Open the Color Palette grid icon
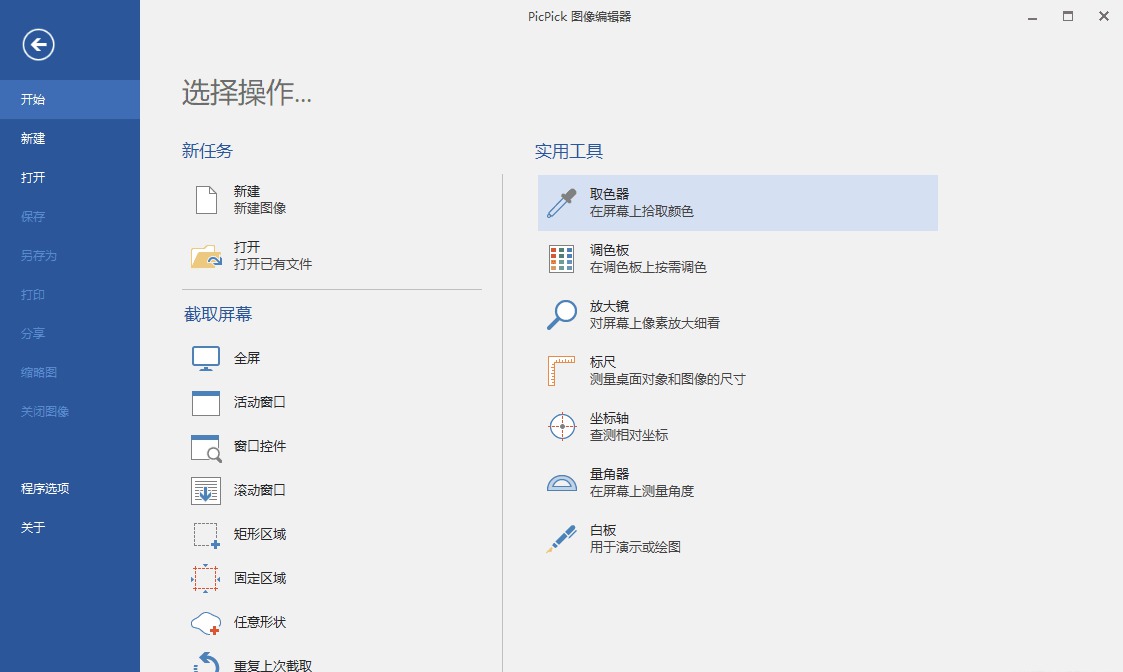This screenshot has width=1123, height=672. (x=561, y=259)
